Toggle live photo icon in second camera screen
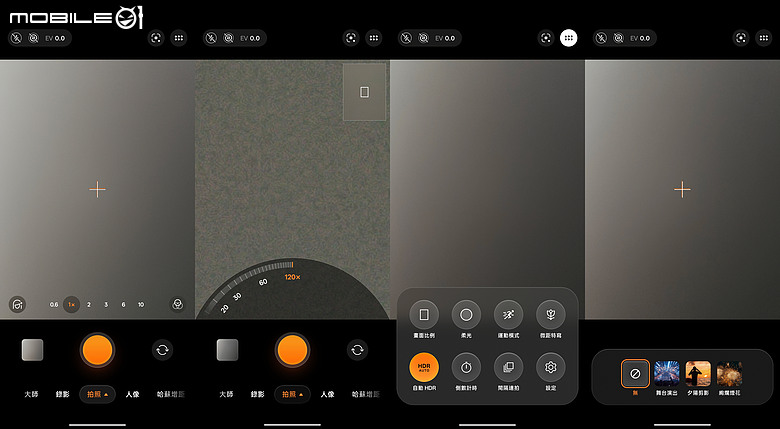780x429 pixels. point(228,38)
